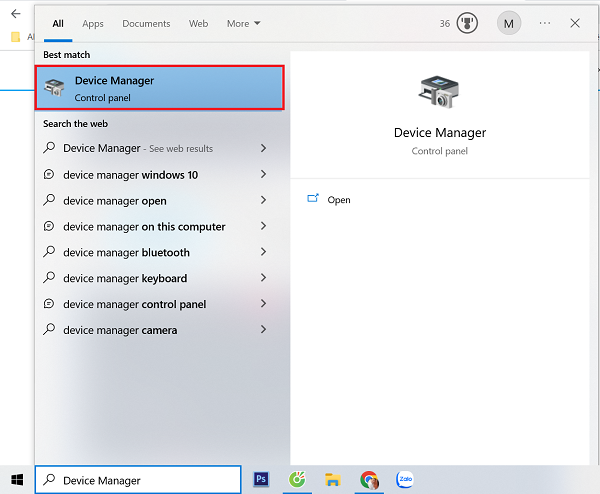Screen dimensions: 600x494
Task: Open the green Coc Coc taskbar icon
Action: 297,480
